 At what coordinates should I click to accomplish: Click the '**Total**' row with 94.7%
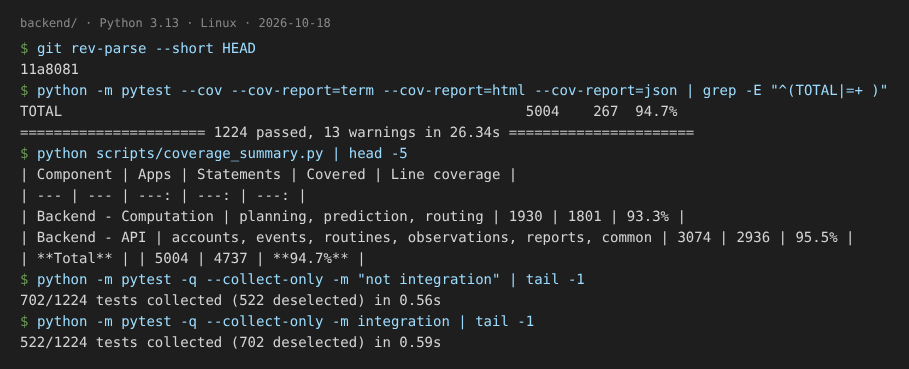point(192,258)
